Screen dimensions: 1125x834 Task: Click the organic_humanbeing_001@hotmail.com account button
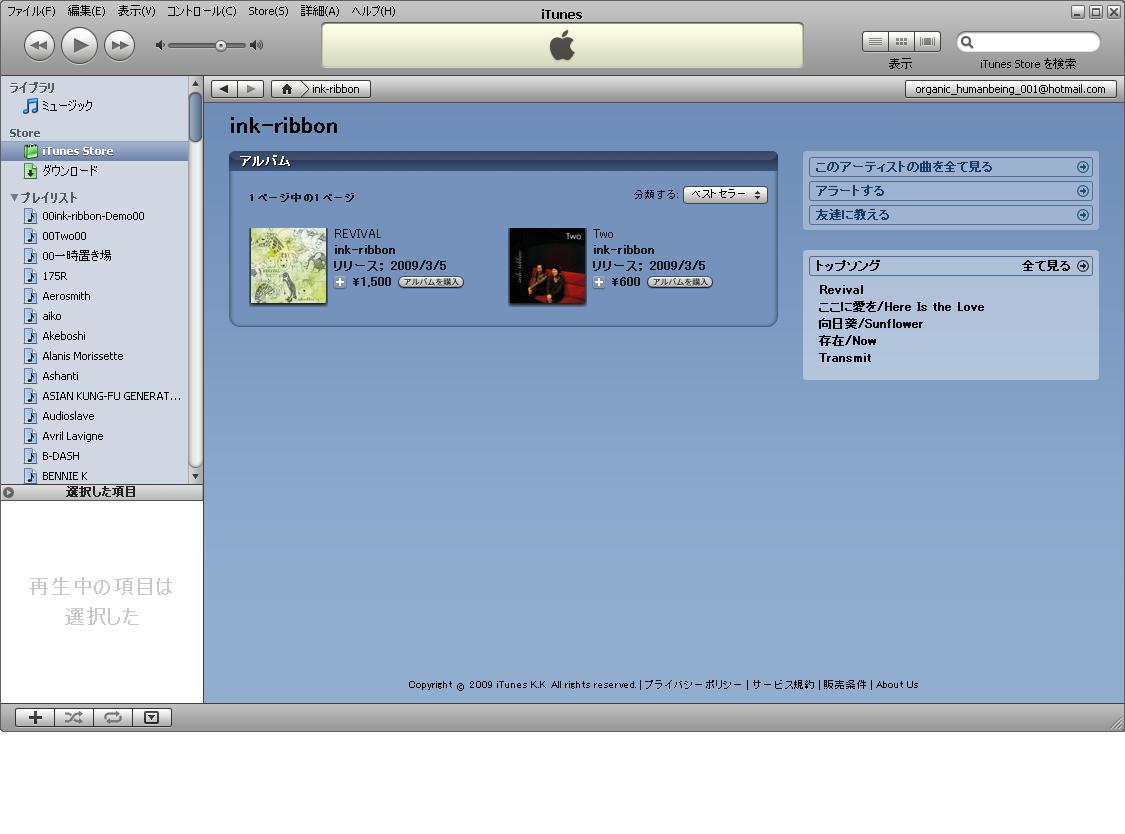pyautogui.click(x=1010, y=89)
